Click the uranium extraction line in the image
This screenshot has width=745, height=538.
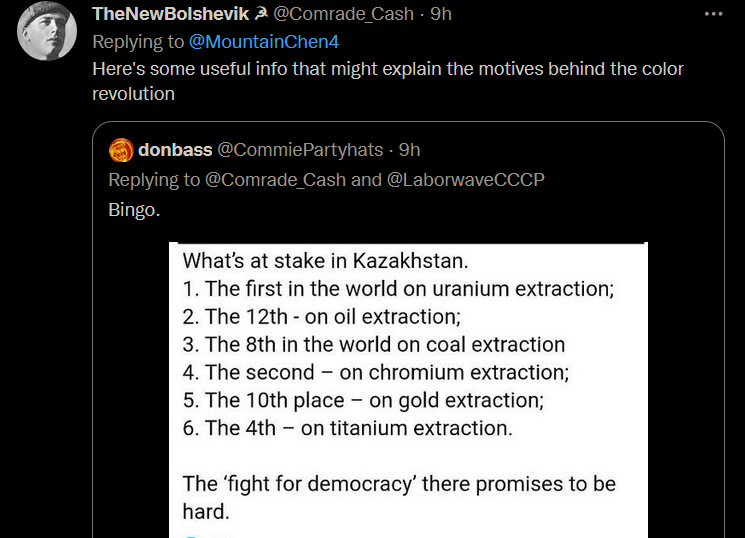(398, 289)
